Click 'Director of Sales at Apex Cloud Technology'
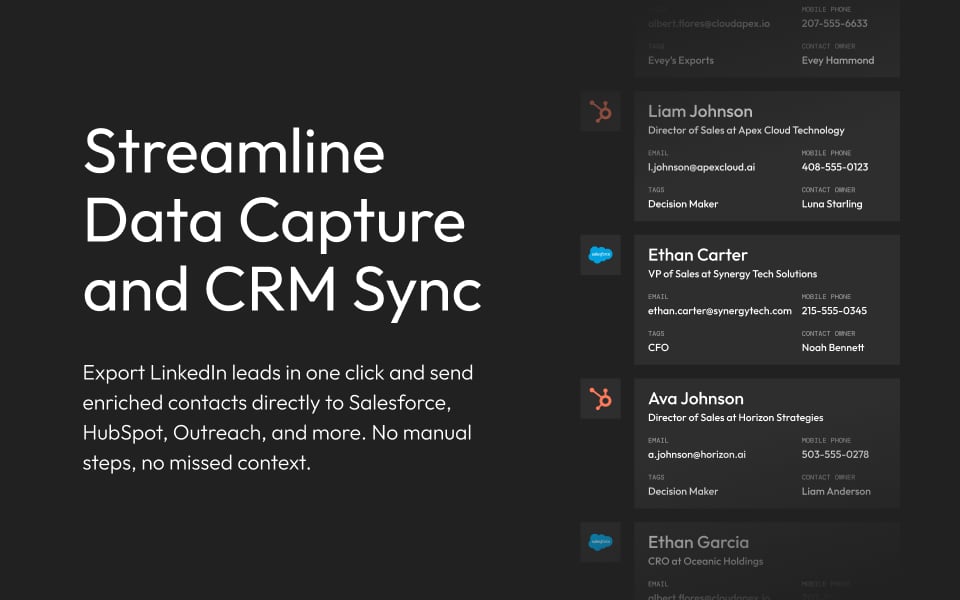This screenshot has height=600, width=960. [746, 130]
